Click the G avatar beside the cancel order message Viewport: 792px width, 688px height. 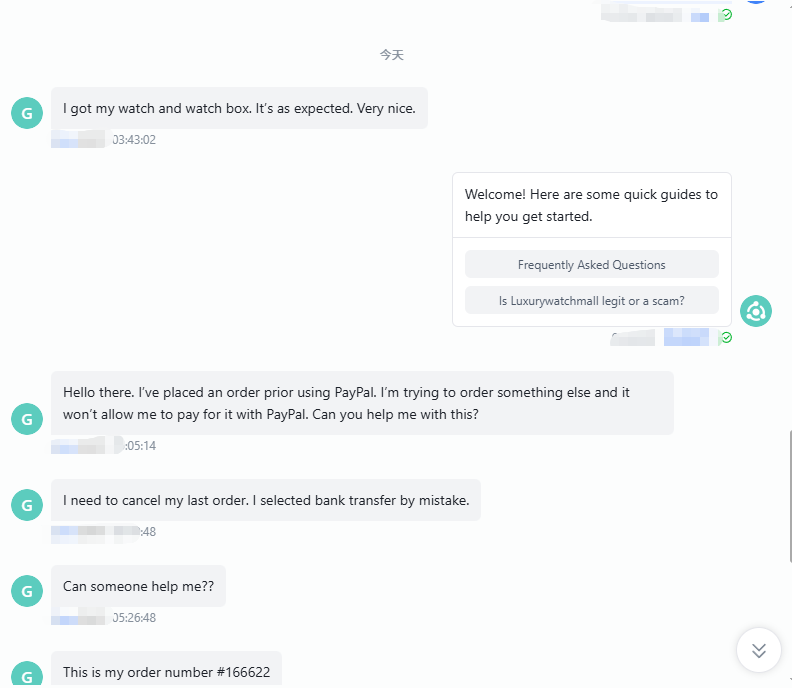point(26,505)
